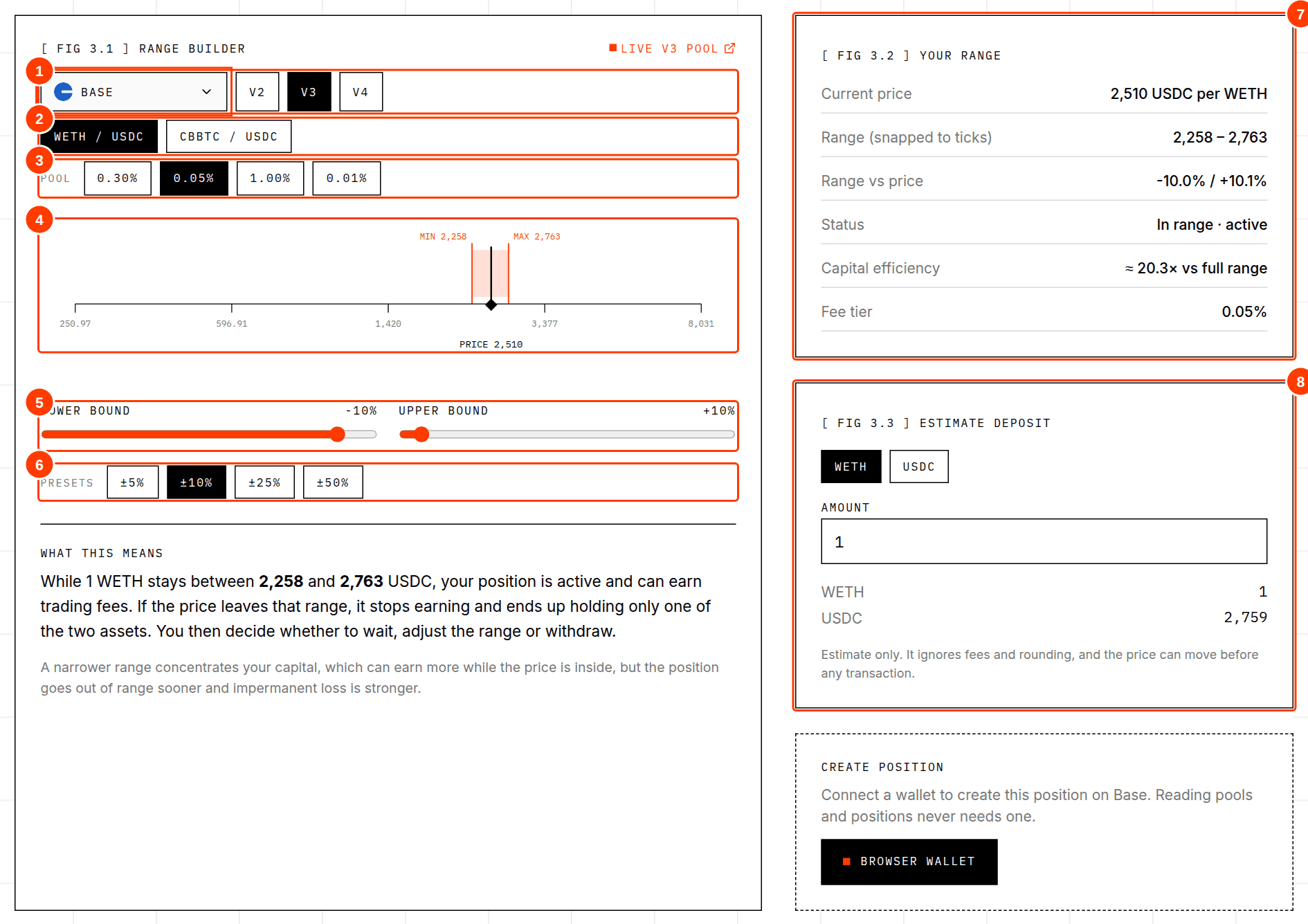Choose the 0.05% fee pool

tap(194, 179)
